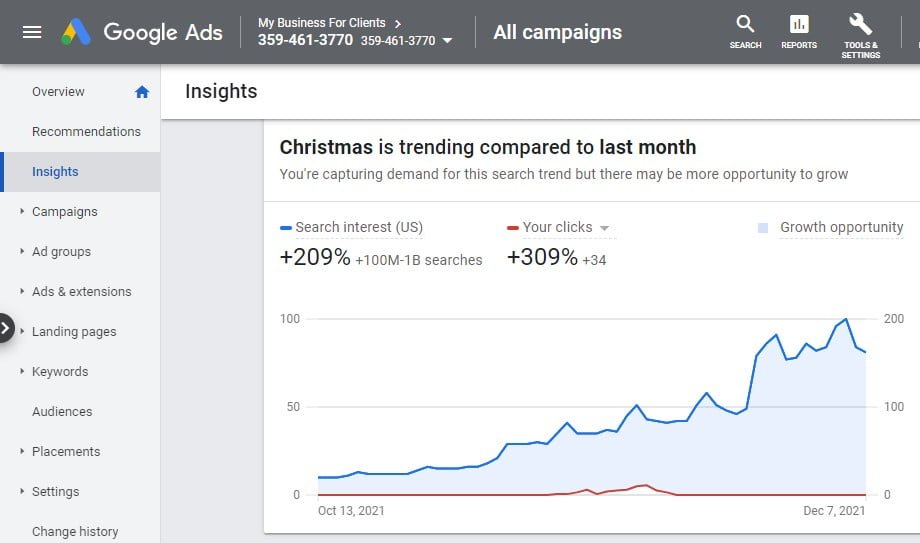Click the home icon beside Overview
The height and width of the screenshot is (543, 920).
[142, 92]
